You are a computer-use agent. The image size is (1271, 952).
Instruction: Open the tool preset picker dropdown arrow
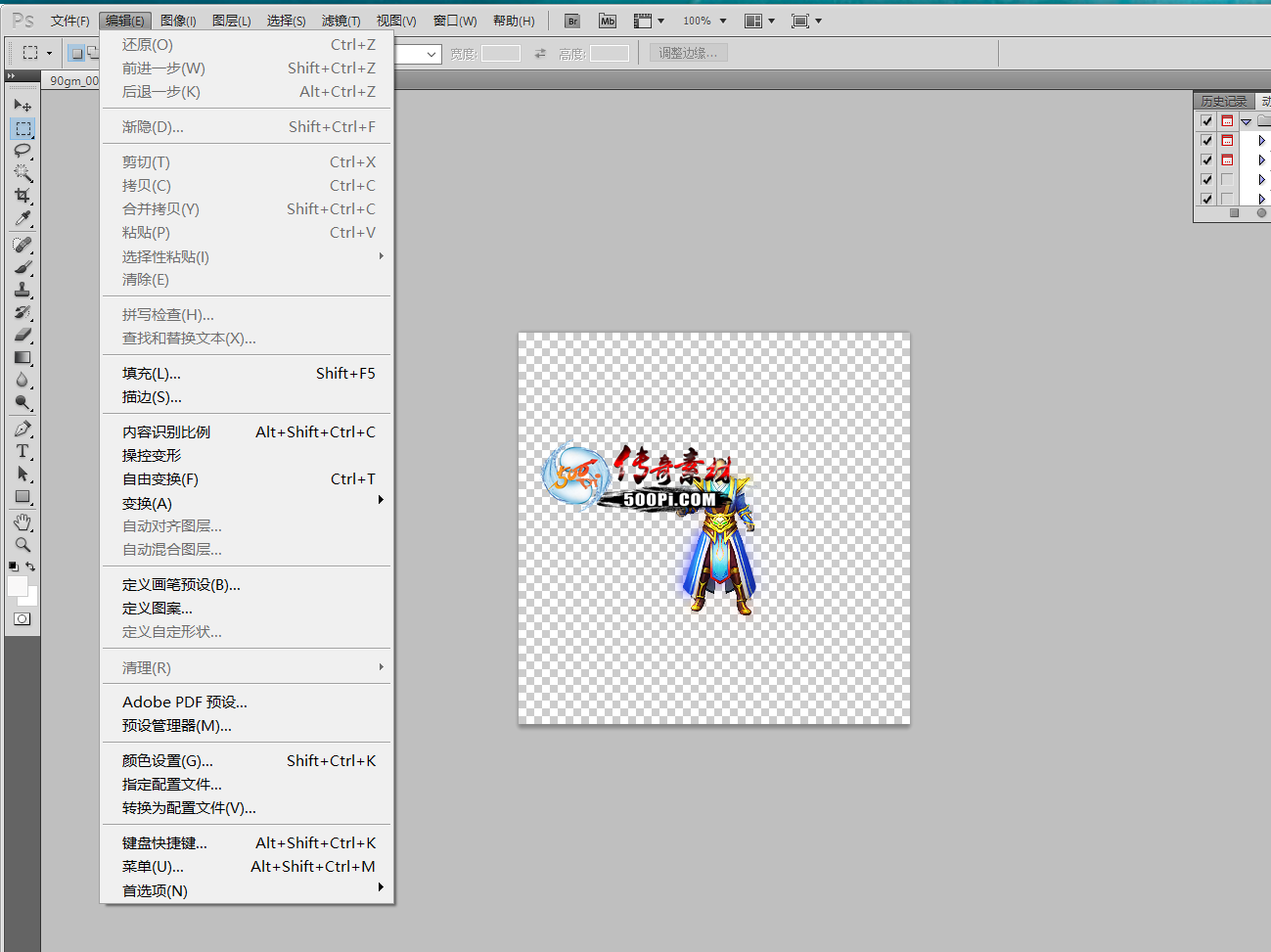pos(49,54)
